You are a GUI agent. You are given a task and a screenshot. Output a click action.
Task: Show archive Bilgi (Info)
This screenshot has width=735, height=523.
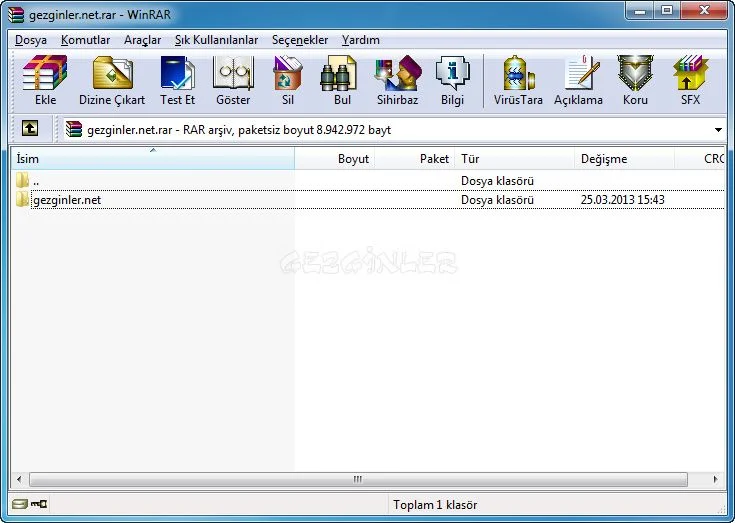point(452,80)
